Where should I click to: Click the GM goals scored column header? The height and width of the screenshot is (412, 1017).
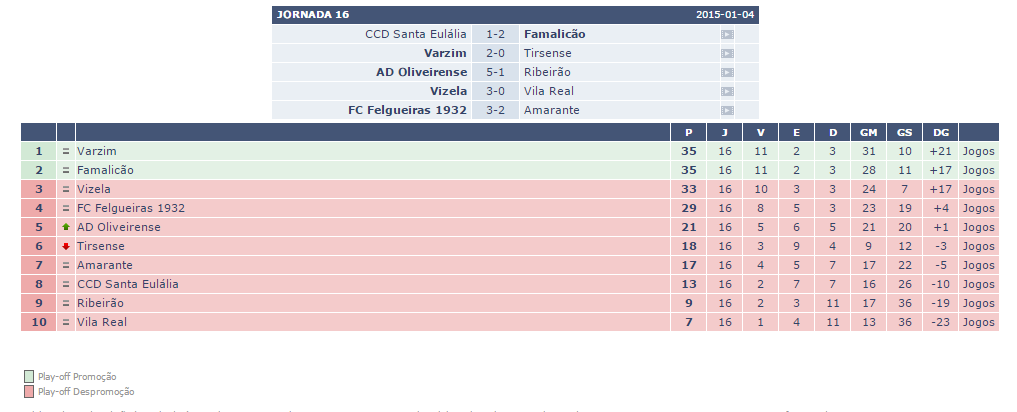(868, 133)
